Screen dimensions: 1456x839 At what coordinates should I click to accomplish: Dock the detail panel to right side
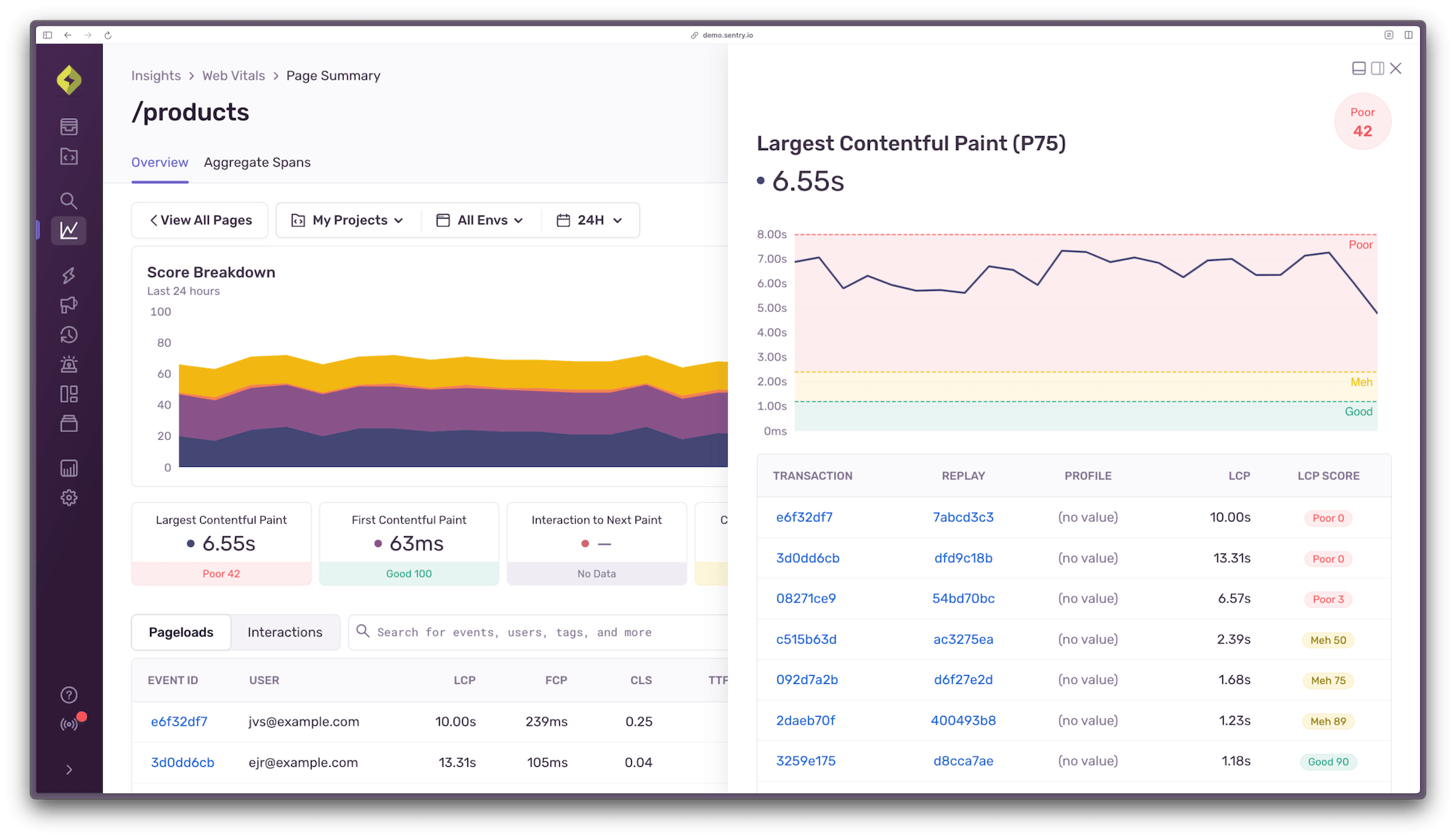pos(1377,68)
